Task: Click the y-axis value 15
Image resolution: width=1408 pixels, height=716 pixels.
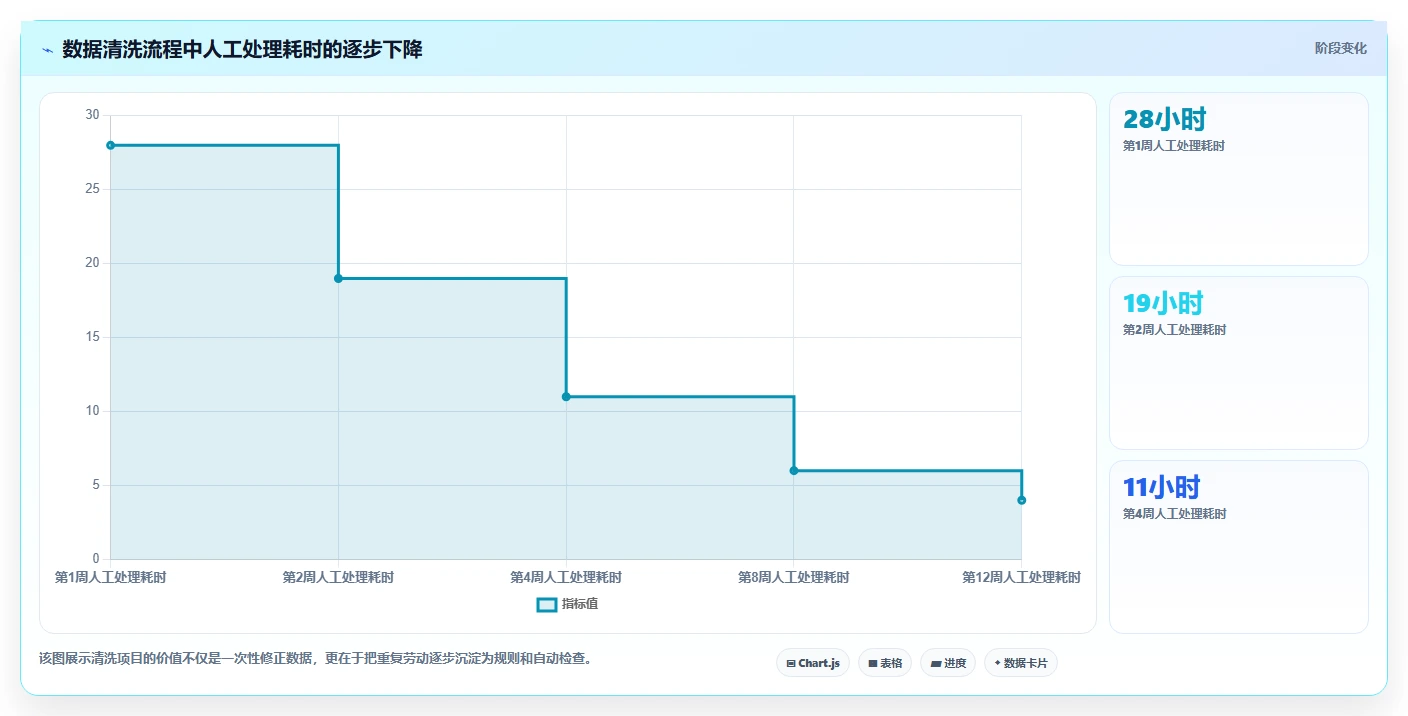Action: [93, 337]
